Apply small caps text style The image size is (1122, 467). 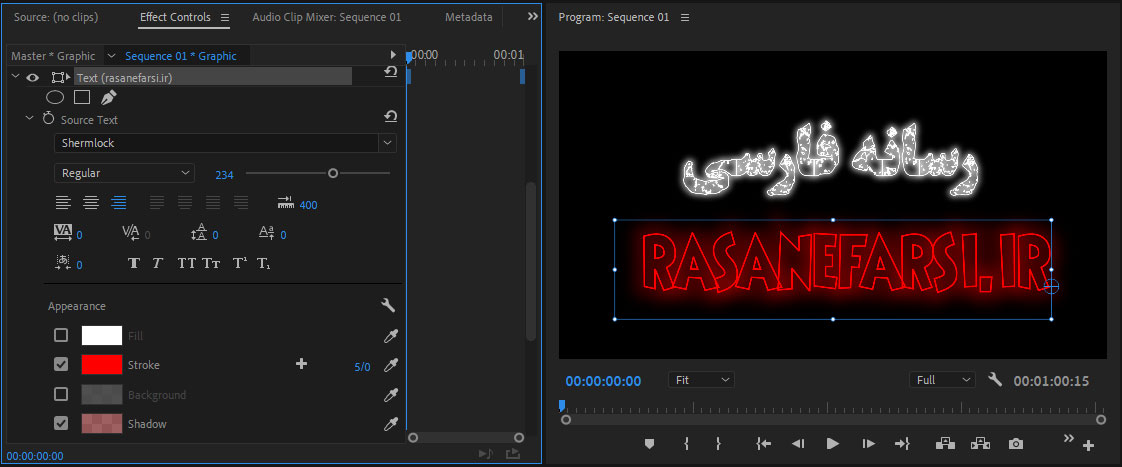(211, 263)
